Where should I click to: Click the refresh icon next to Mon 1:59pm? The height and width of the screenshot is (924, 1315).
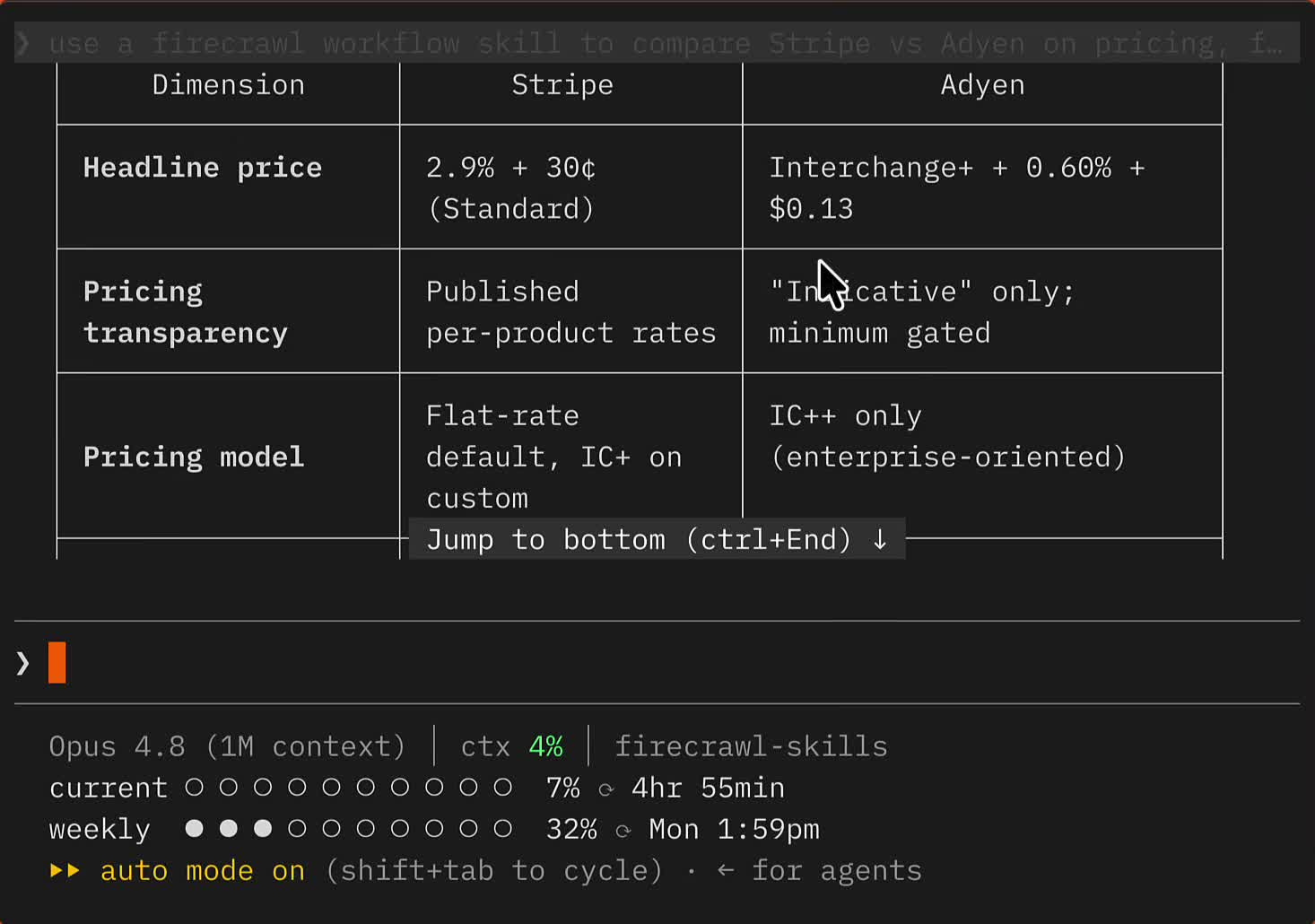623,831
